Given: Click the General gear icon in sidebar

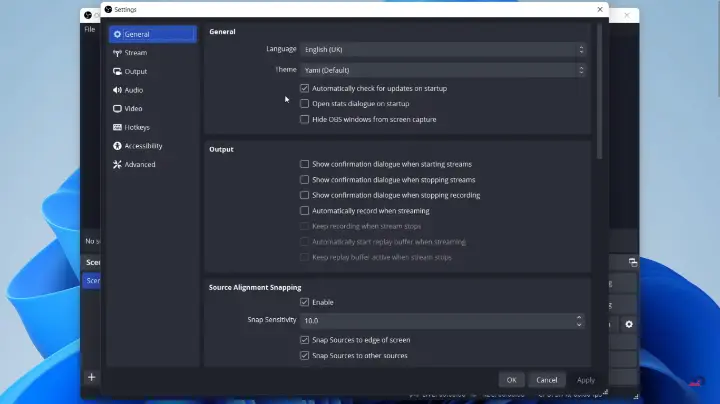Looking at the screenshot, I should pyautogui.click(x=118, y=34).
